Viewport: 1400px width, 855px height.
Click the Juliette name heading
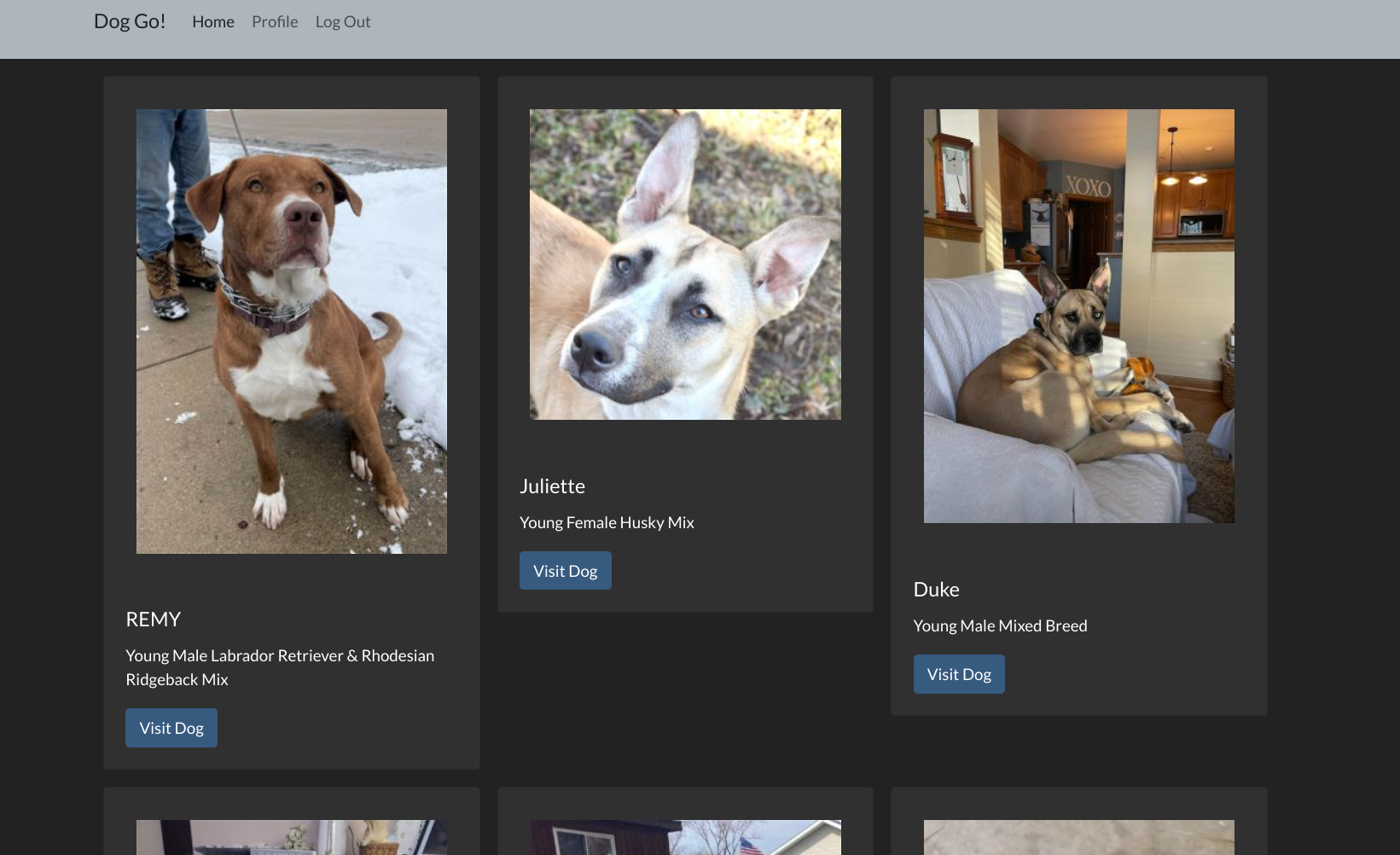552,486
